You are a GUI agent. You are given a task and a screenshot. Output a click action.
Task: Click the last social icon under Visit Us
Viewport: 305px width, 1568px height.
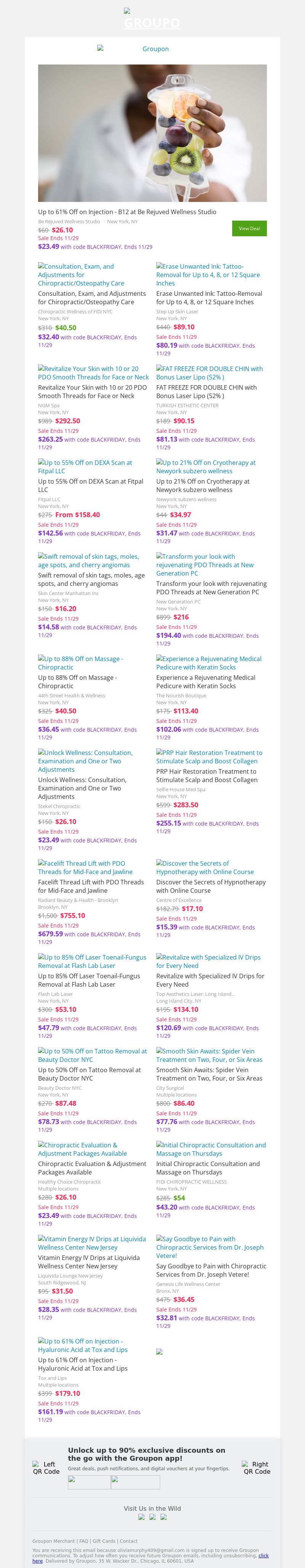[164, 1517]
